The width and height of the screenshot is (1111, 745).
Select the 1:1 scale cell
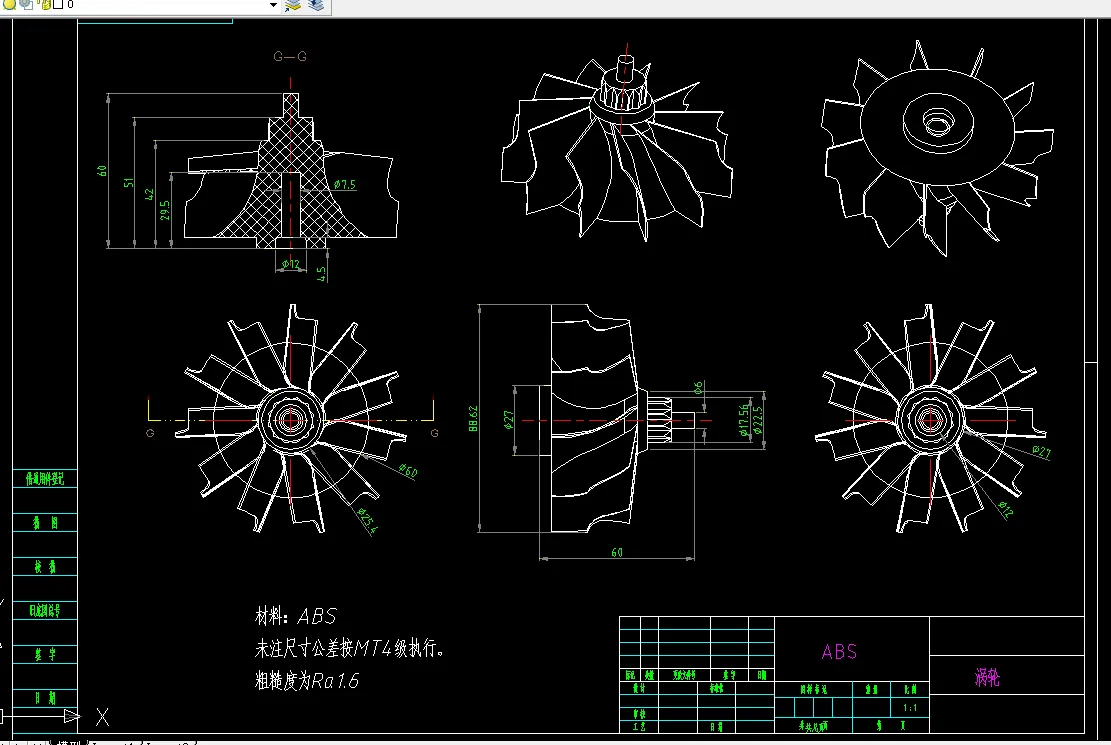pos(910,707)
